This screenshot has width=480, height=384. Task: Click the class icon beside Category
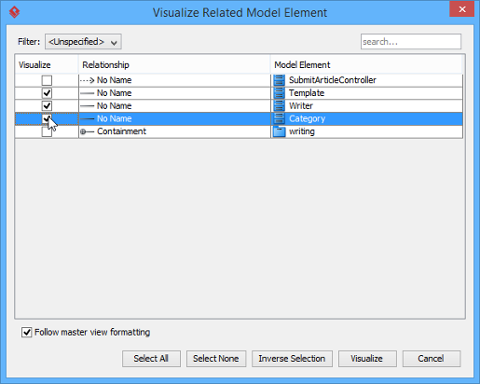279,119
